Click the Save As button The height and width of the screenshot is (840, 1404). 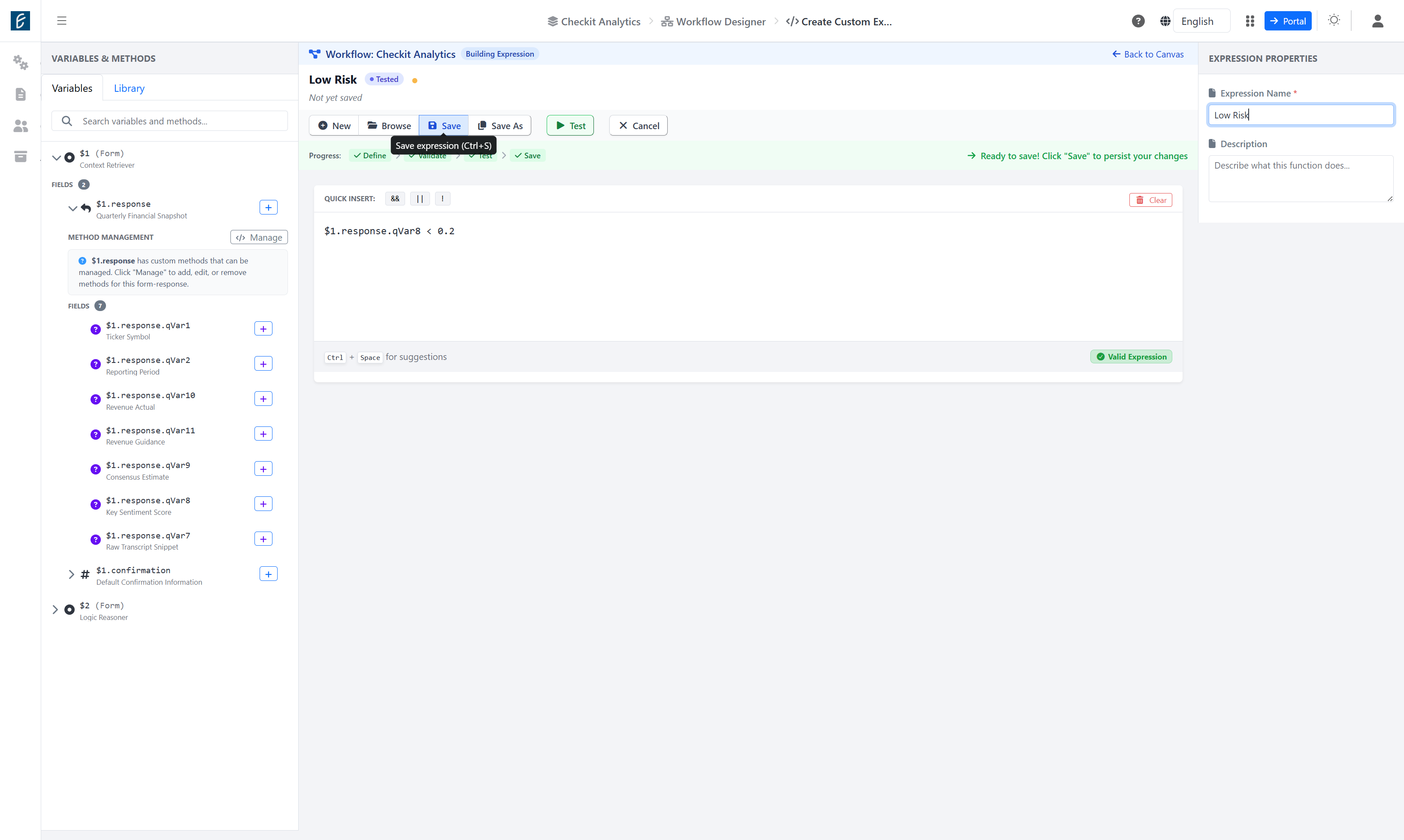500,126
